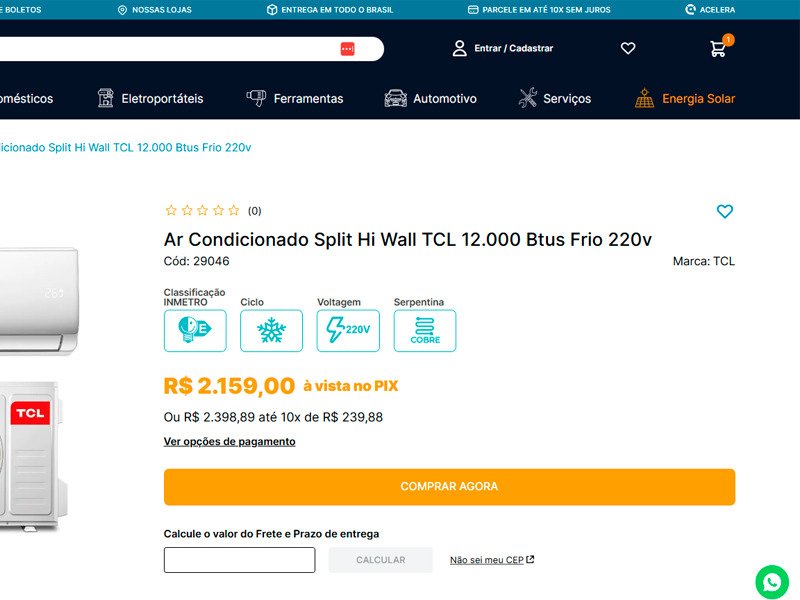The width and height of the screenshot is (800, 600).
Task: Open wishlist heart icon in header
Action: click(x=628, y=48)
